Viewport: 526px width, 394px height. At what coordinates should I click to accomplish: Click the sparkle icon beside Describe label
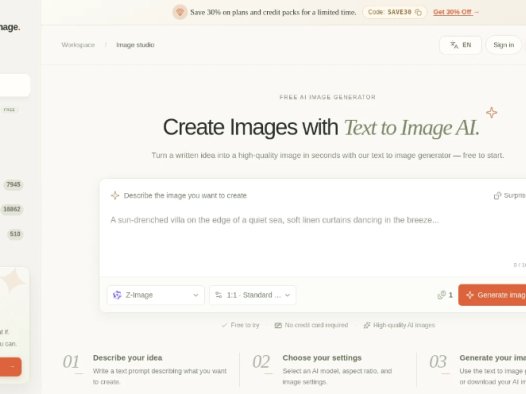pyautogui.click(x=115, y=195)
